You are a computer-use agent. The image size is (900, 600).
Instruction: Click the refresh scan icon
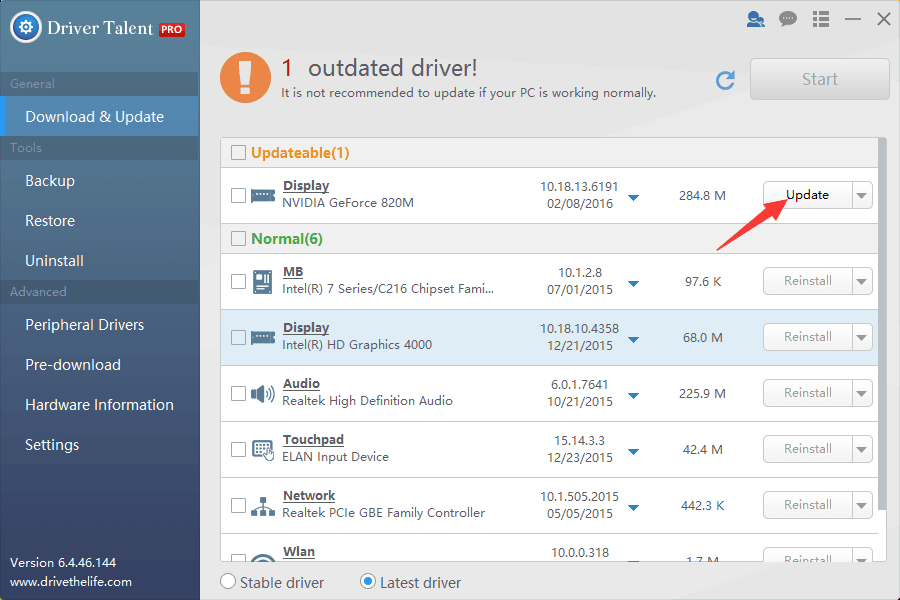click(726, 80)
